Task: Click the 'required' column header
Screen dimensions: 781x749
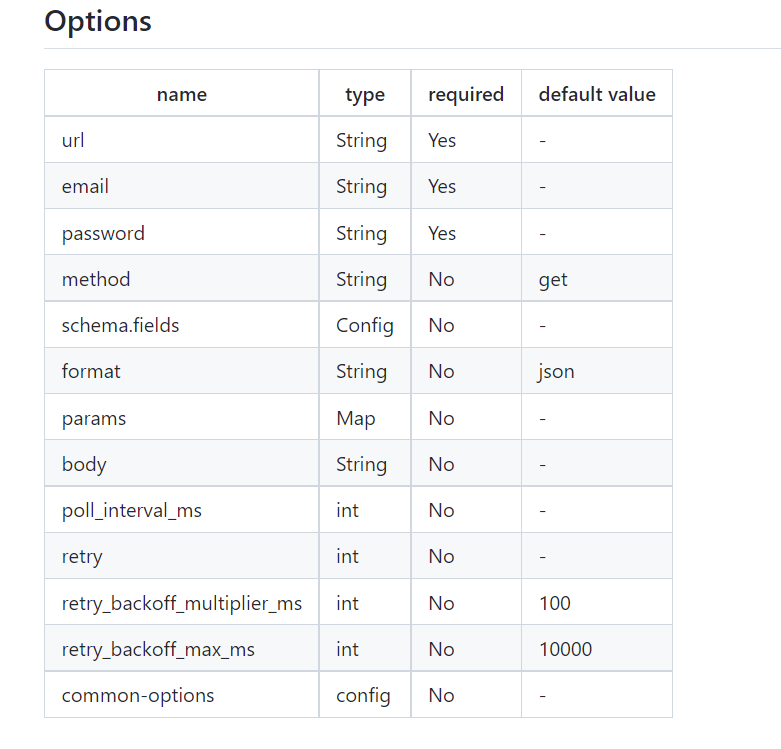Action: [x=466, y=94]
